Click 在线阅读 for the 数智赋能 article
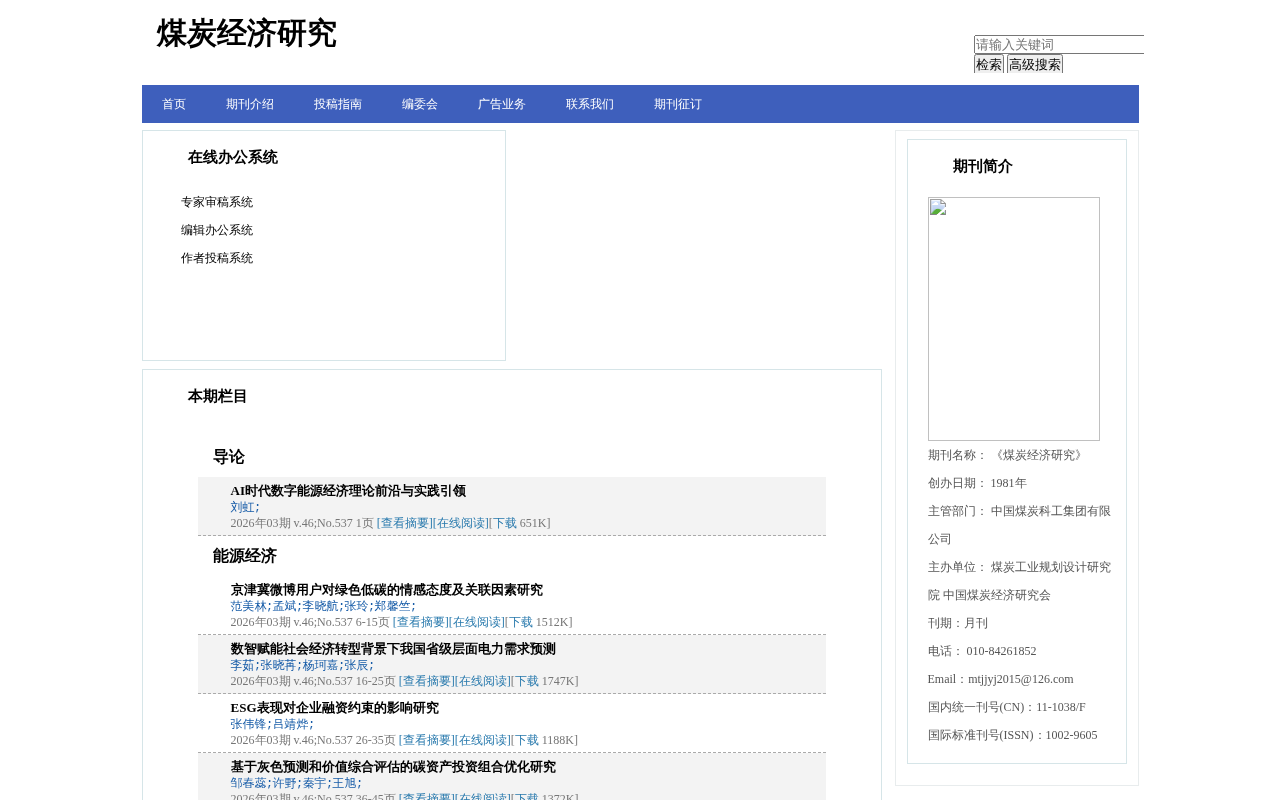Viewport: 1280px width, 800px height. [483, 681]
